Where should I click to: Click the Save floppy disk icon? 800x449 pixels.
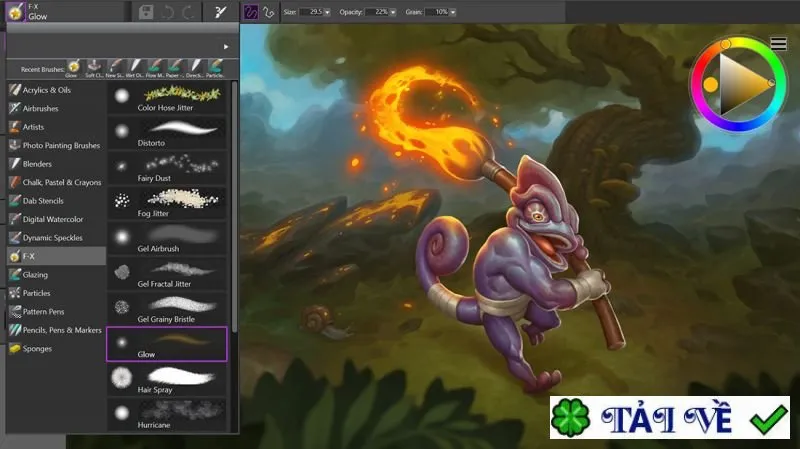[146, 12]
